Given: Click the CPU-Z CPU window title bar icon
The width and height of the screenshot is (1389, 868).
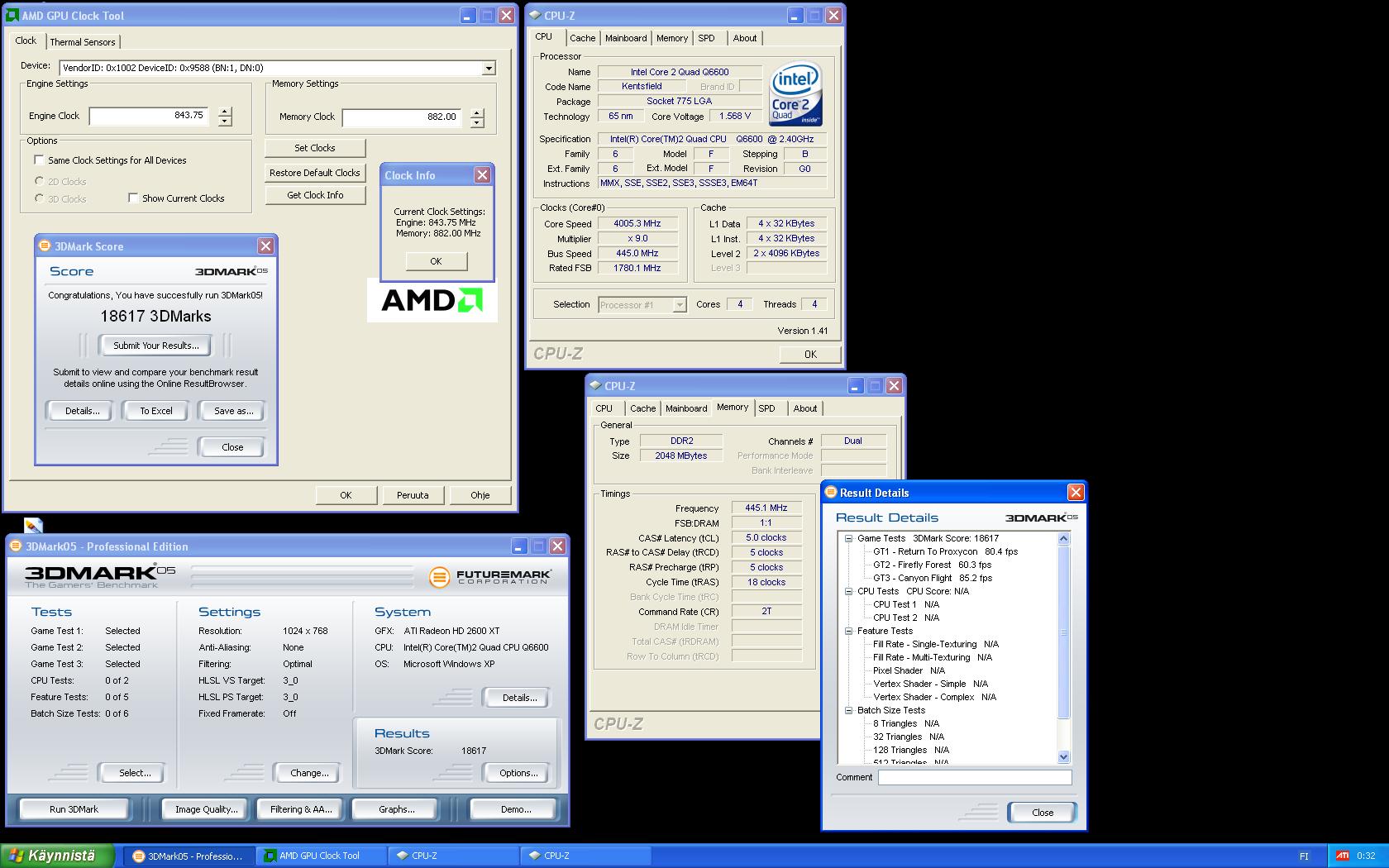Looking at the screenshot, I should point(535,16).
